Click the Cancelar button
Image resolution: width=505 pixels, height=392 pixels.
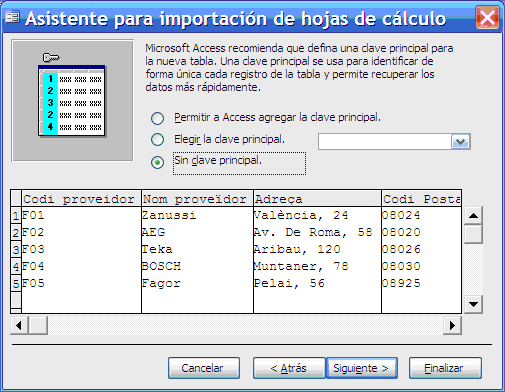(x=204, y=368)
